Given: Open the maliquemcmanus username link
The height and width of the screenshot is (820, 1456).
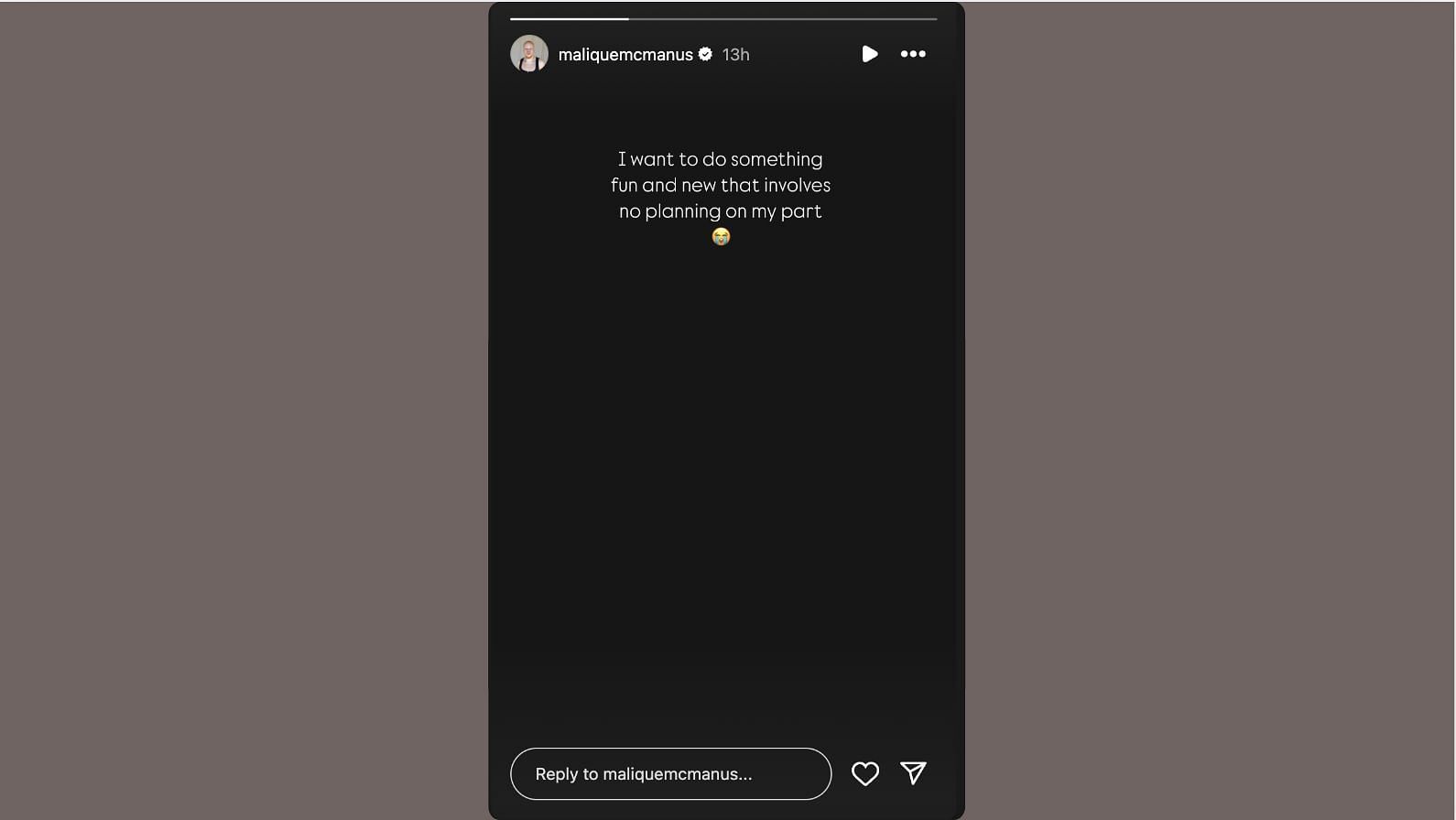Looking at the screenshot, I should pos(625,55).
